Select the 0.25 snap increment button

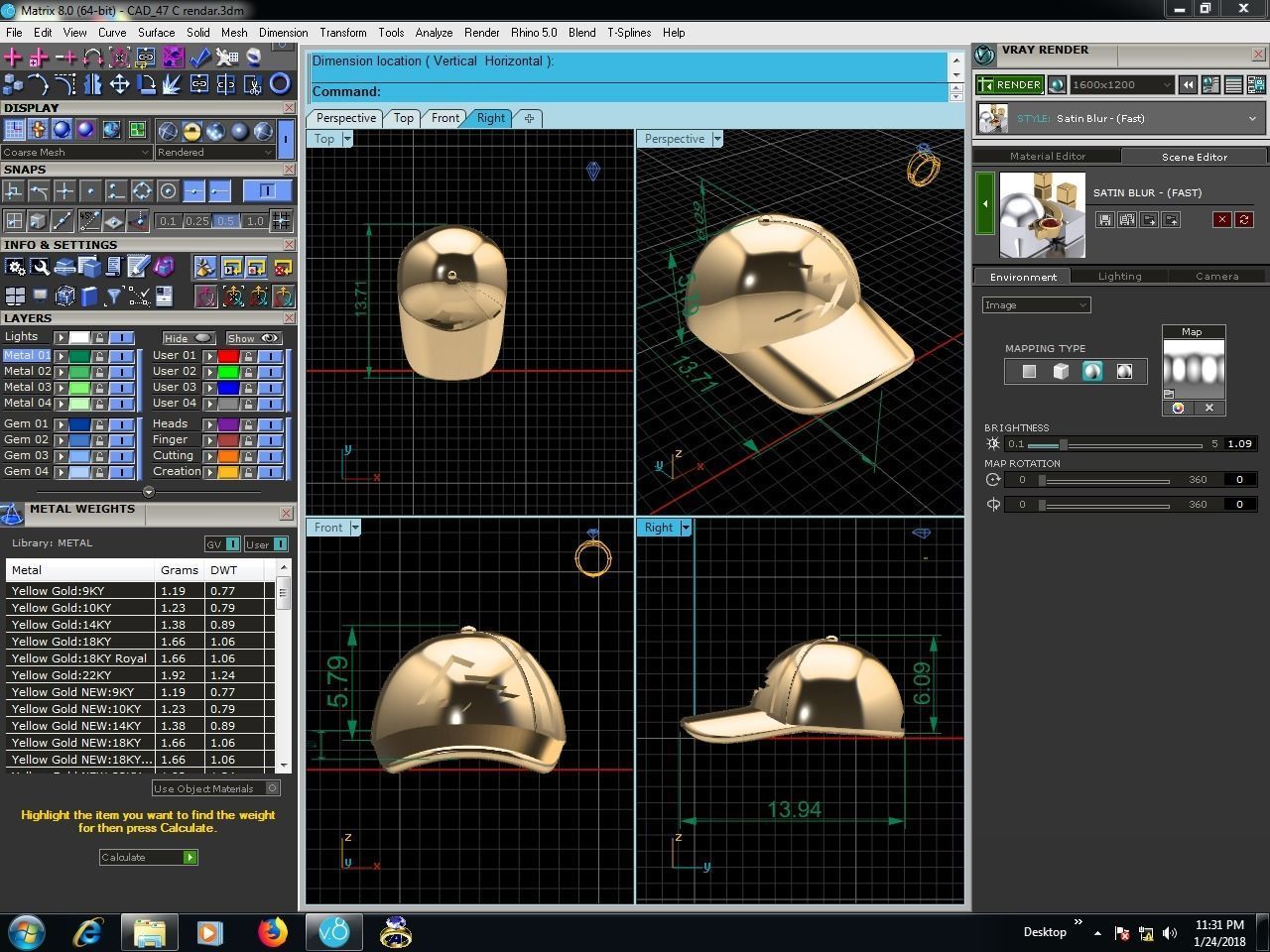point(197,221)
